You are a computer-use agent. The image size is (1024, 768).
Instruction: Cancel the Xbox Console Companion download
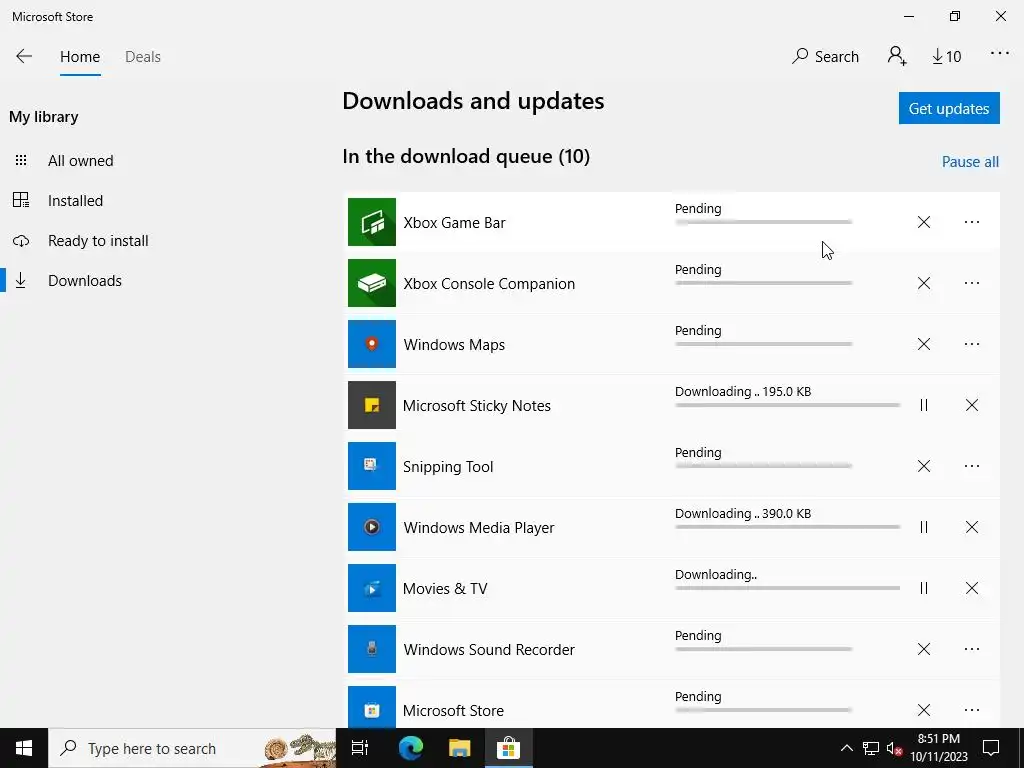(x=923, y=283)
